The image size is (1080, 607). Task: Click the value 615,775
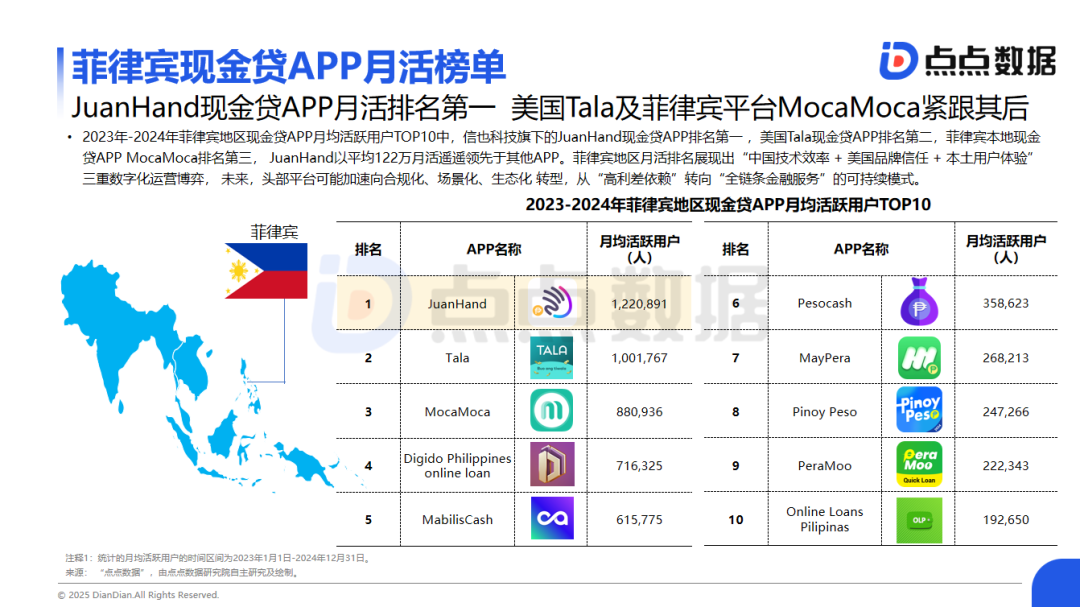[639, 519]
